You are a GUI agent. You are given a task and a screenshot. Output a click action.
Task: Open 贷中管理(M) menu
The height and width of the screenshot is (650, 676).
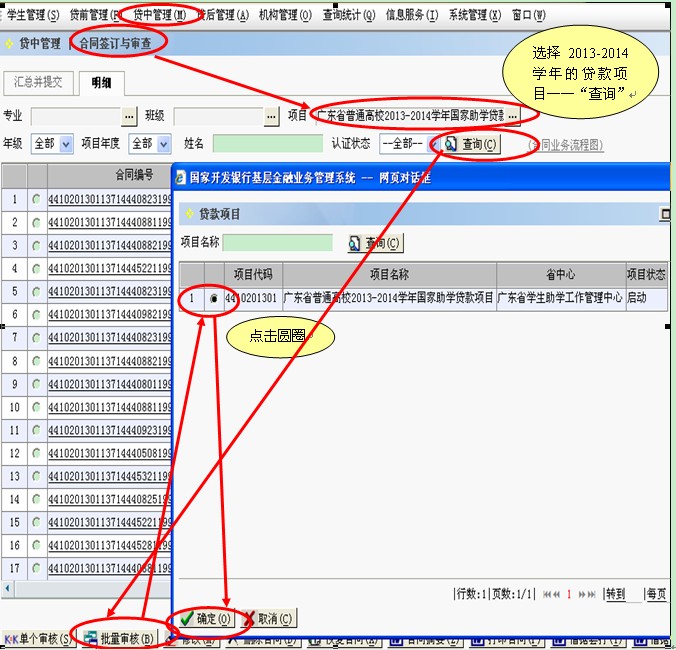pyautogui.click(x=159, y=15)
